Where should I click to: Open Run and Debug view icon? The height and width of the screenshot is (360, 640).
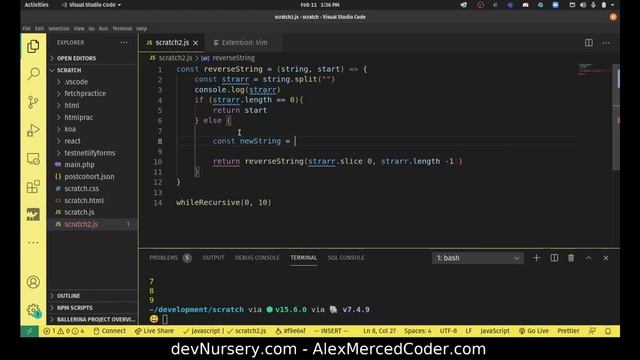point(33,130)
